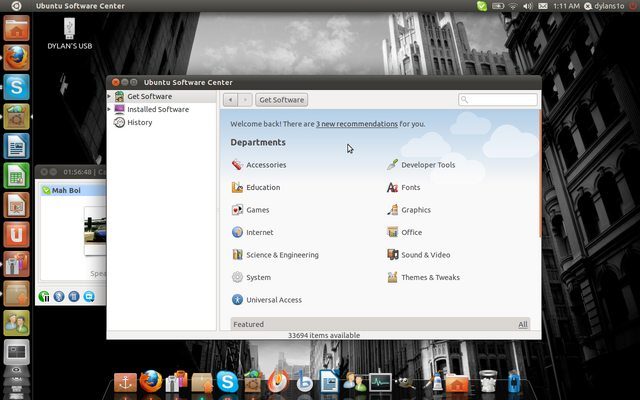This screenshot has width=640, height=400.
Task: Open the Accessories department
Action: (x=259, y=165)
